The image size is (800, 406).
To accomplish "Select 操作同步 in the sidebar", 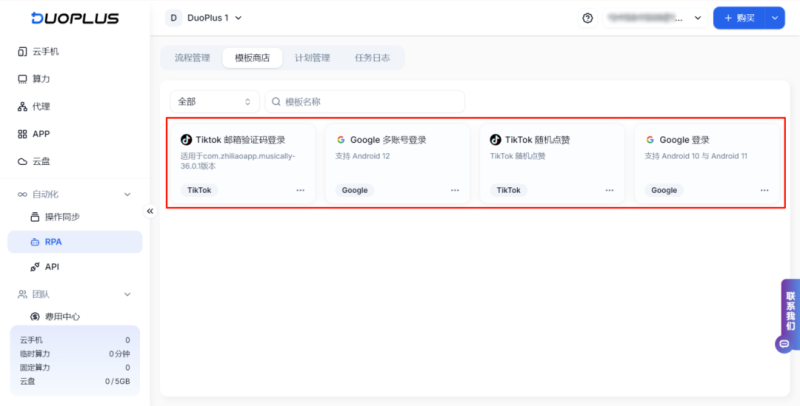I will (62, 217).
